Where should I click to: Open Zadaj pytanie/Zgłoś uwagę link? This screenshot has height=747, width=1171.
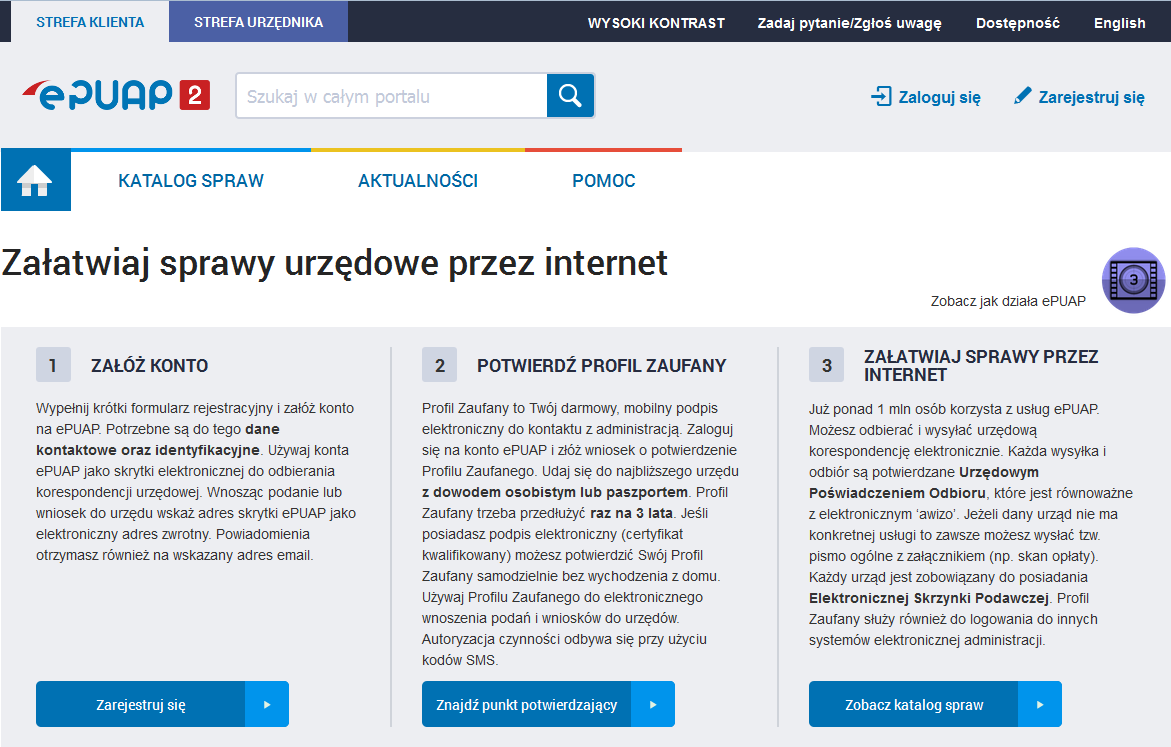(x=849, y=23)
